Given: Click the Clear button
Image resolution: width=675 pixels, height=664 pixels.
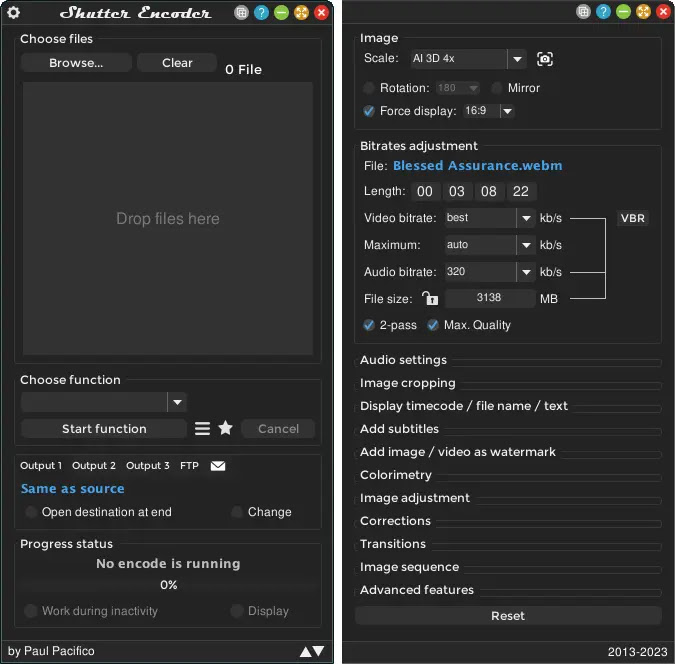Looking at the screenshot, I should point(177,63).
